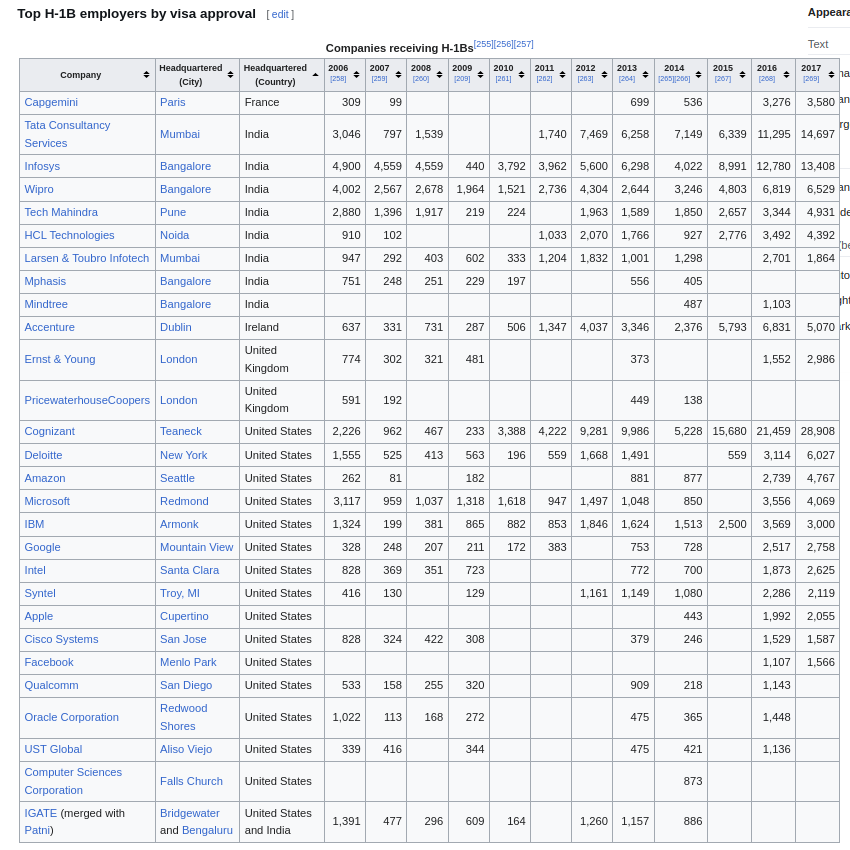Sort table by Company column arrows
This screenshot has width=850, height=850.
146,75
